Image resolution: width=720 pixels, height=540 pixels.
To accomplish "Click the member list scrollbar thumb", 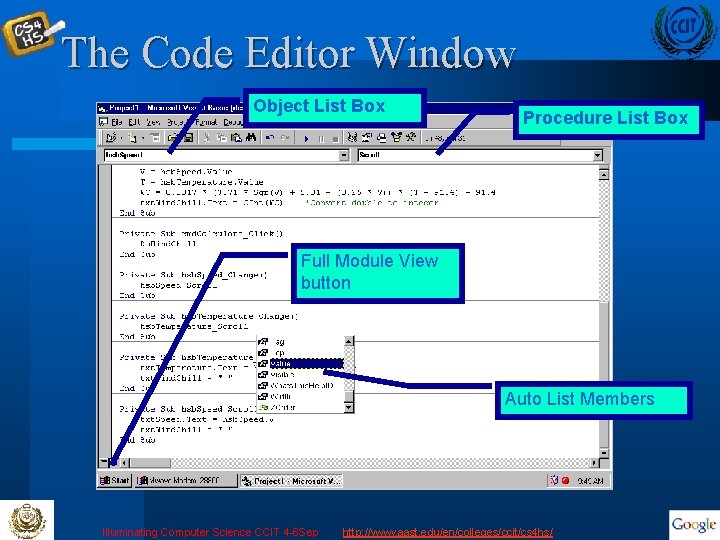I will pos(349,396).
